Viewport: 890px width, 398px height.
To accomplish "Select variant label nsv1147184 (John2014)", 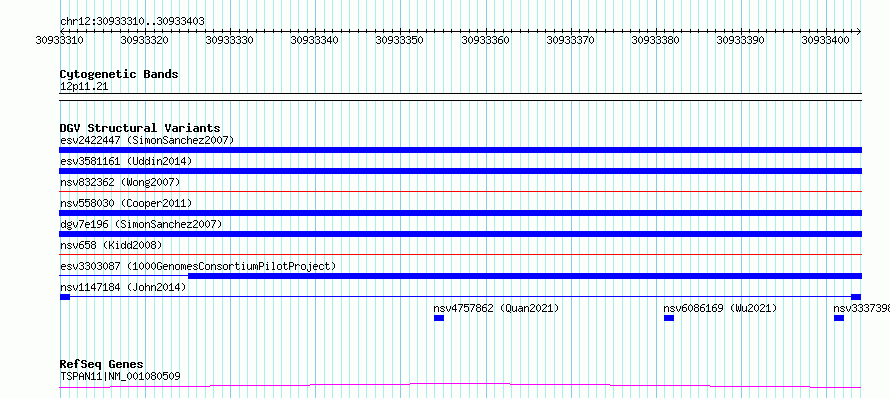I will 123,287.
